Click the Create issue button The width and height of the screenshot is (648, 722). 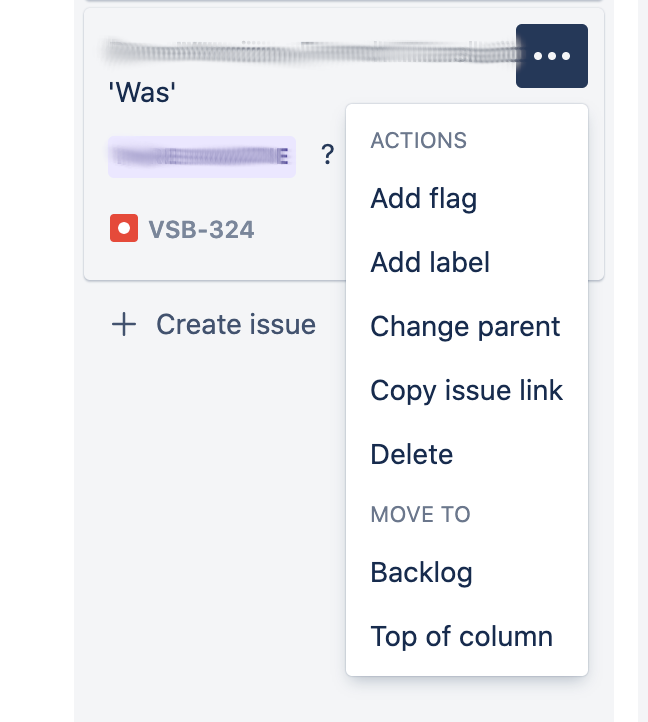click(x=213, y=324)
